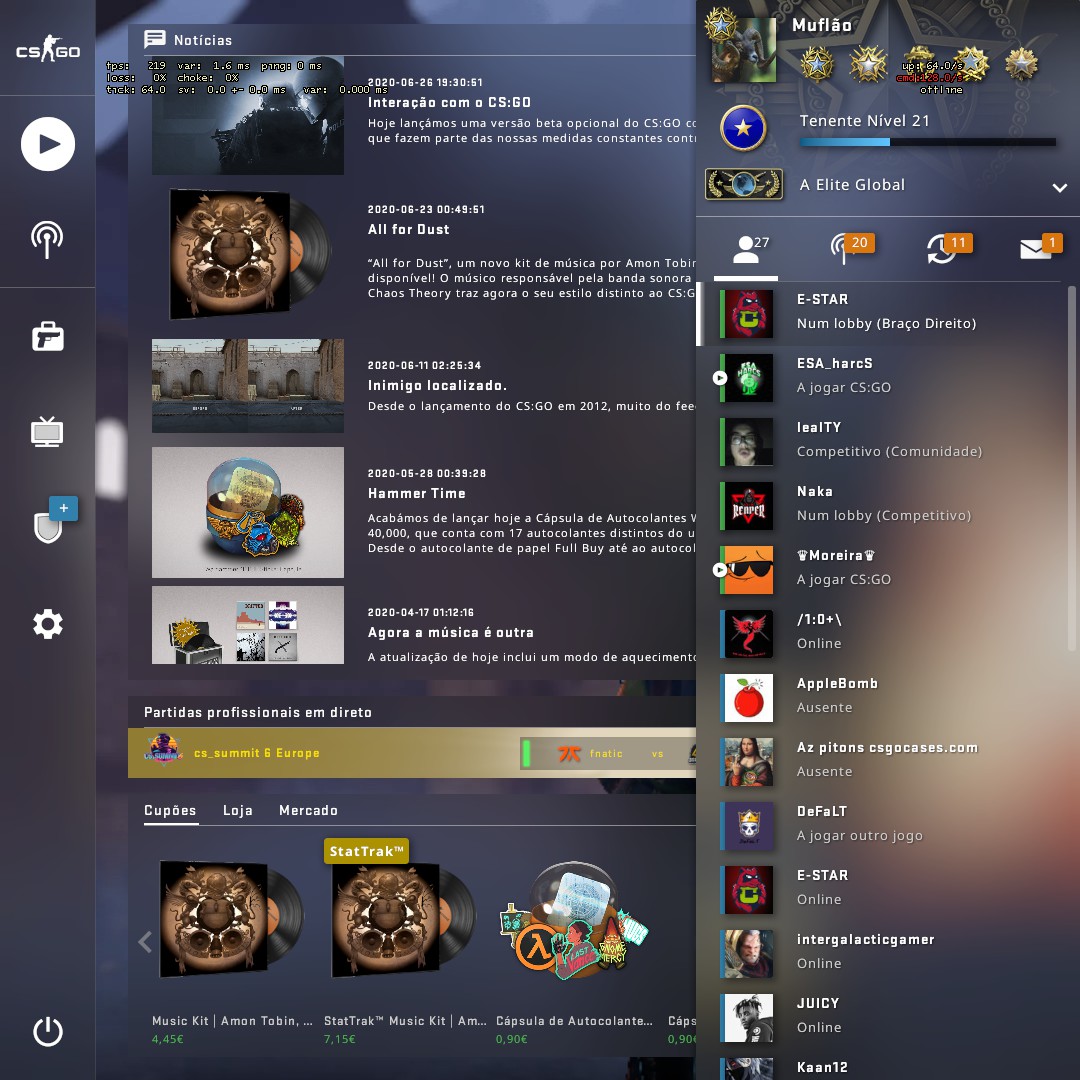Switch to the Mercado tab
Screen dimensions: 1080x1080
click(309, 810)
